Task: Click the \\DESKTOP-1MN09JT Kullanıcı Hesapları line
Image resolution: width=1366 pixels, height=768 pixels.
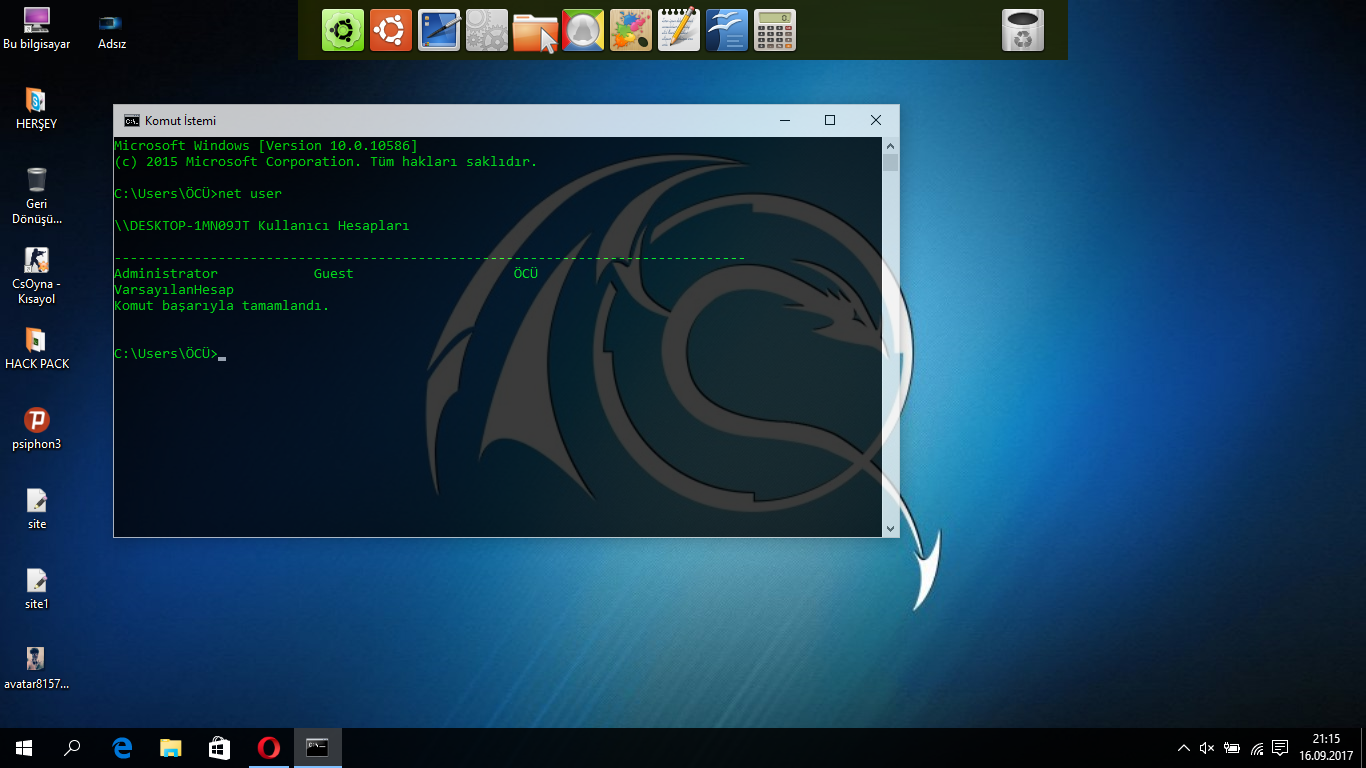Action: pos(262,226)
